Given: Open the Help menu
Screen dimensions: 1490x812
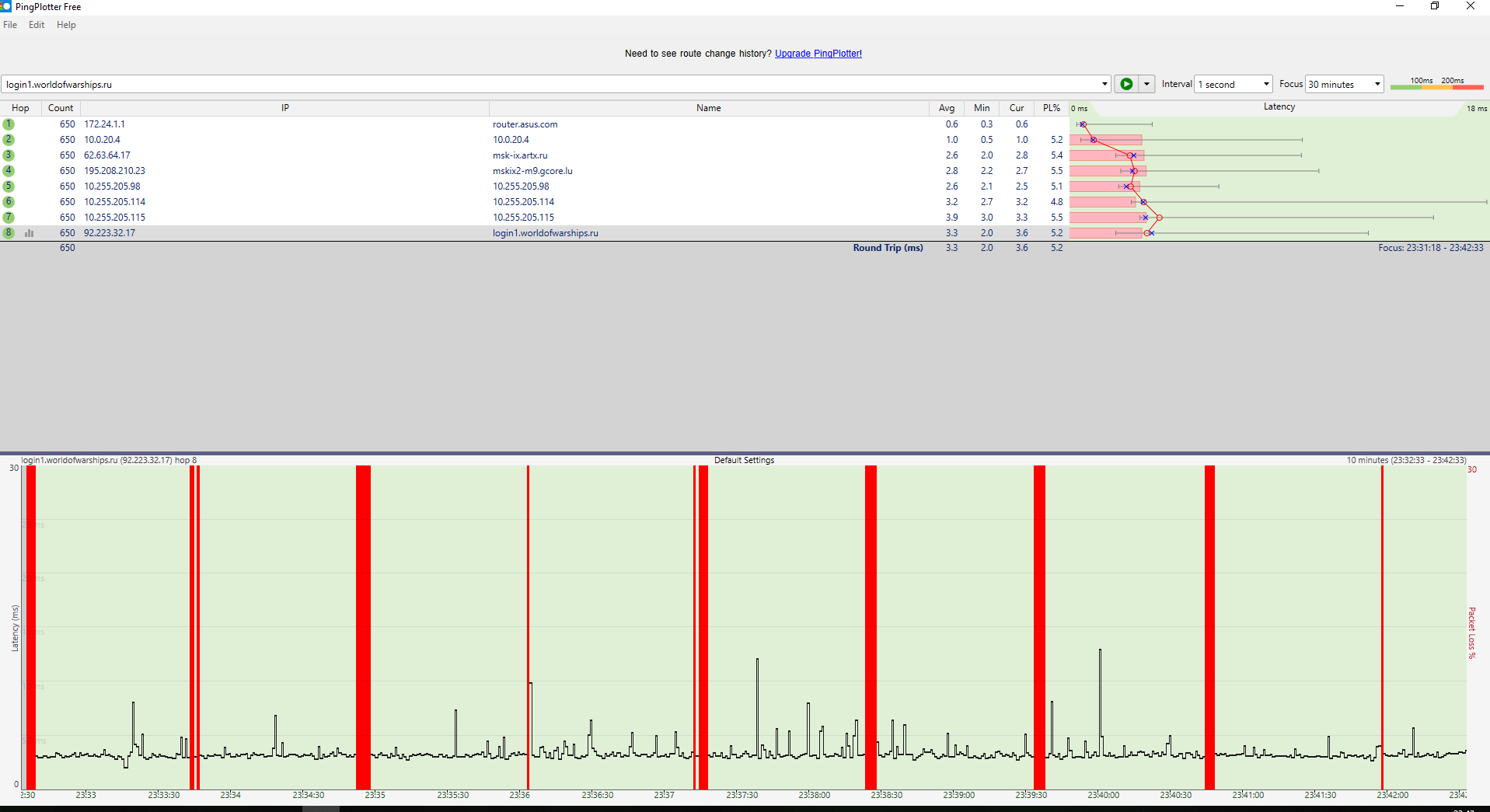Looking at the screenshot, I should (66, 25).
